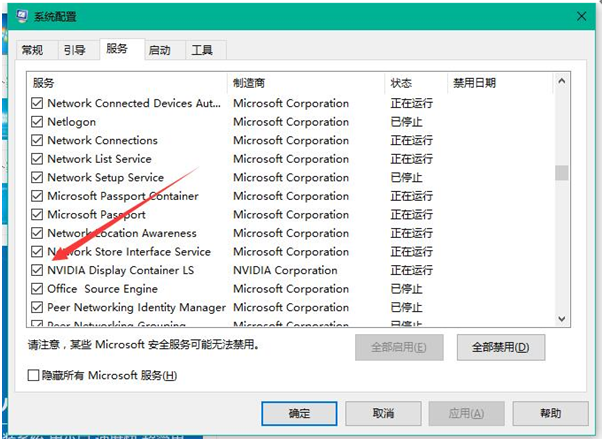Image resolution: width=602 pixels, height=439 pixels.
Task: Check 隐藏所有 Microsoft 服务 checkbox
Action: pos(34,376)
